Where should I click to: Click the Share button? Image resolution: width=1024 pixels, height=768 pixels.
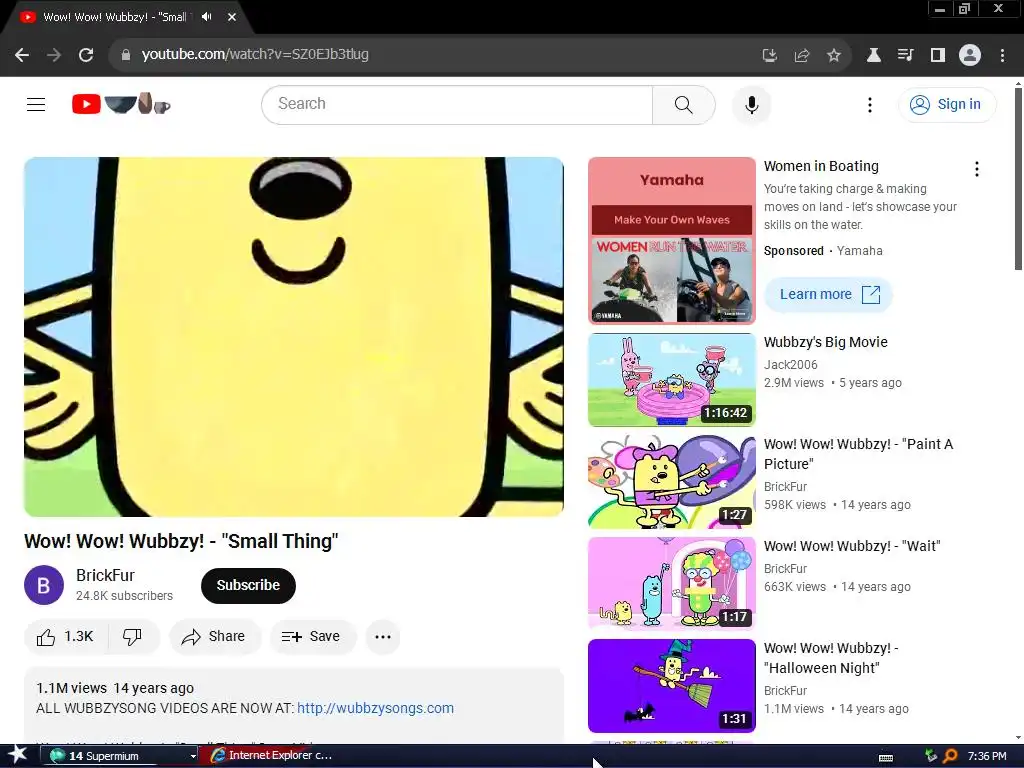tap(215, 637)
